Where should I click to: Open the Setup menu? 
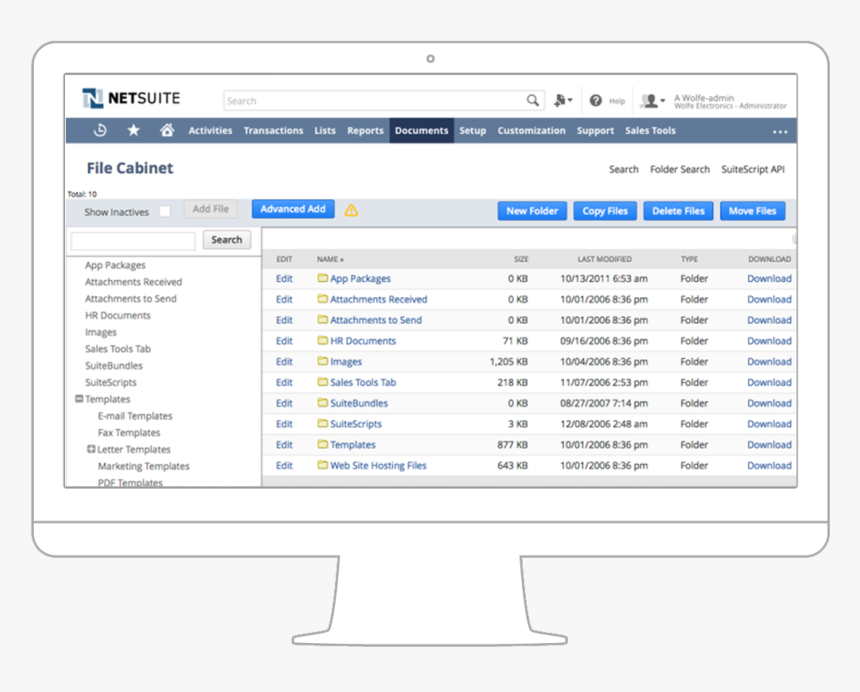(x=472, y=131)
